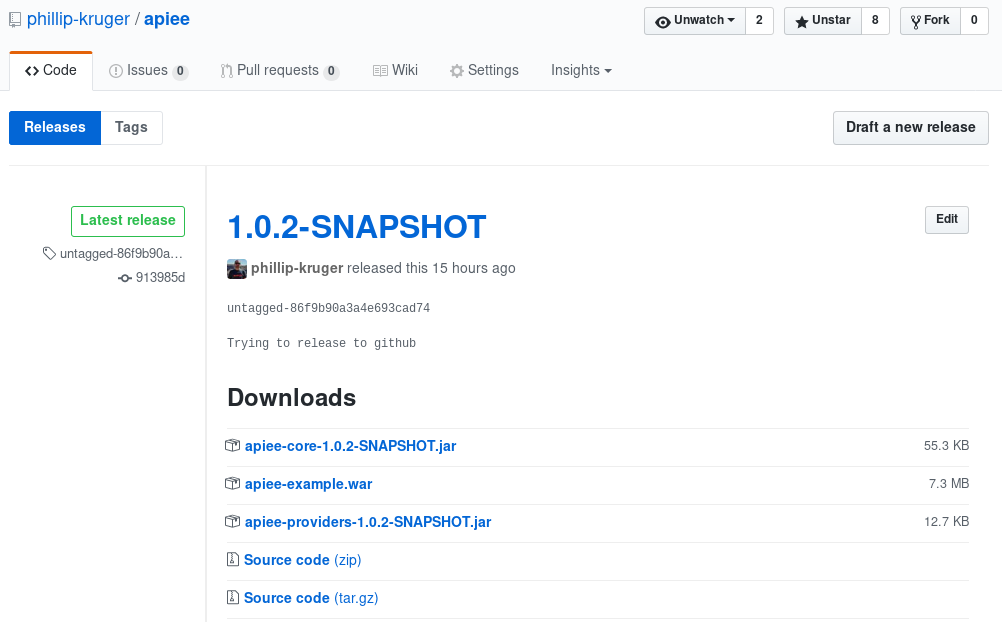
Task: Click the eye icon on Unwatch
Action: point(663,21)
